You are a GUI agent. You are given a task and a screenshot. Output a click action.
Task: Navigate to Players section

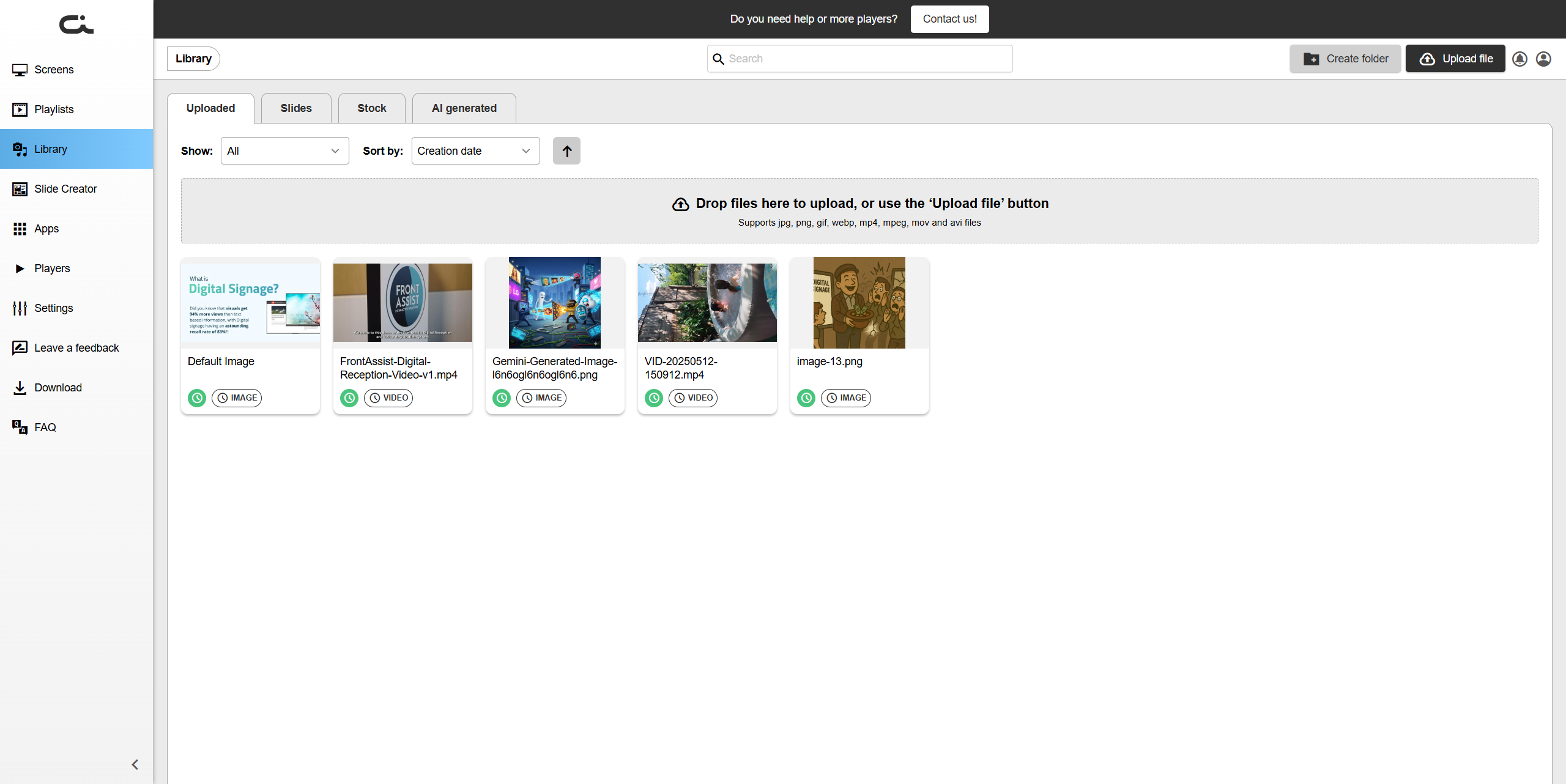(52, 268)
